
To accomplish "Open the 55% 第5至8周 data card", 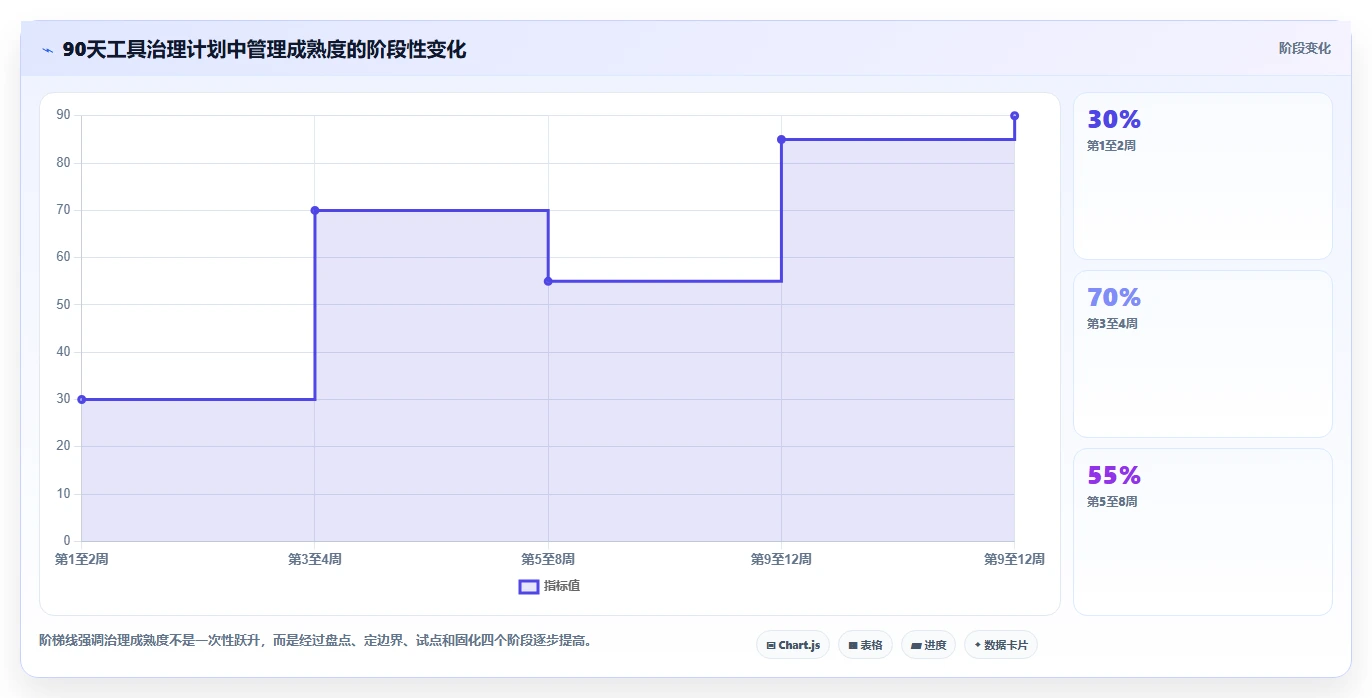I will [1203, 532].
